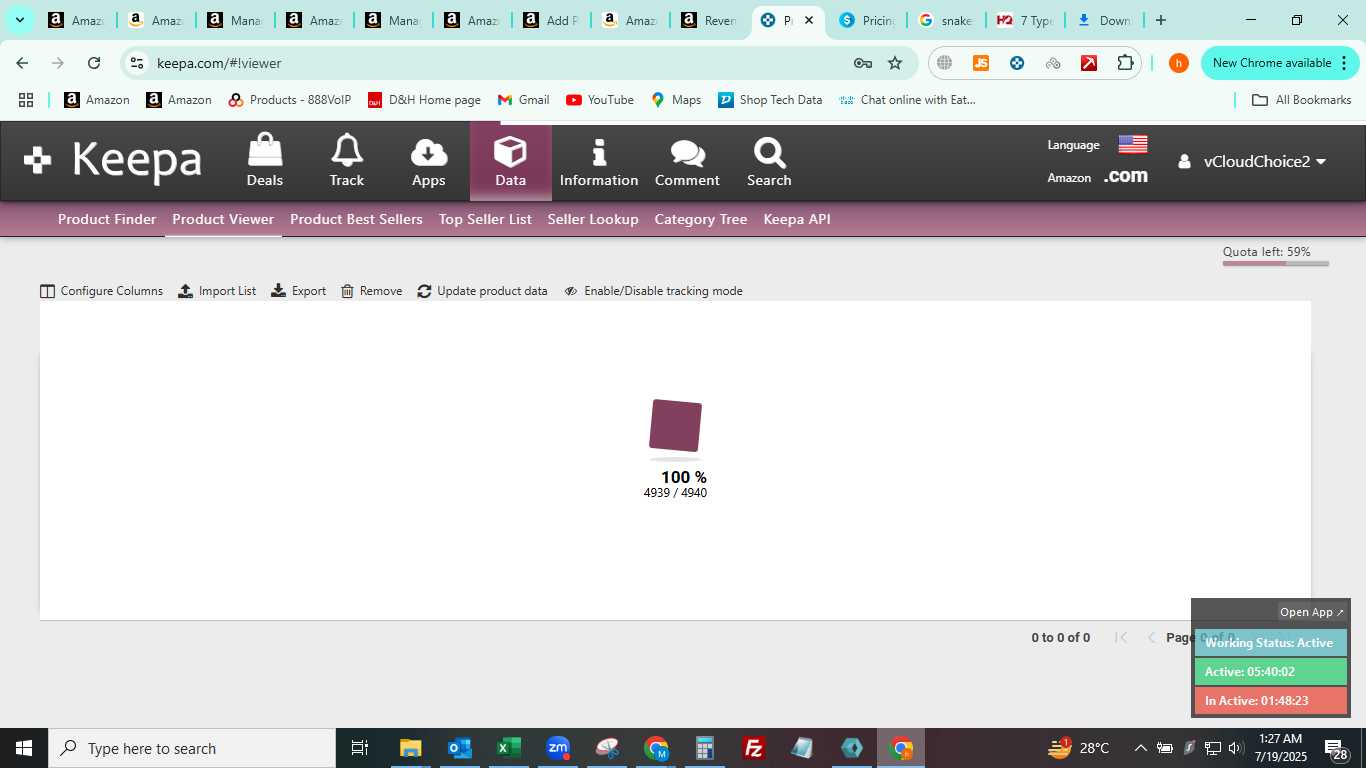1366x768 pixels.
Task: Go to Product Finder
Action: click(107, 219)
